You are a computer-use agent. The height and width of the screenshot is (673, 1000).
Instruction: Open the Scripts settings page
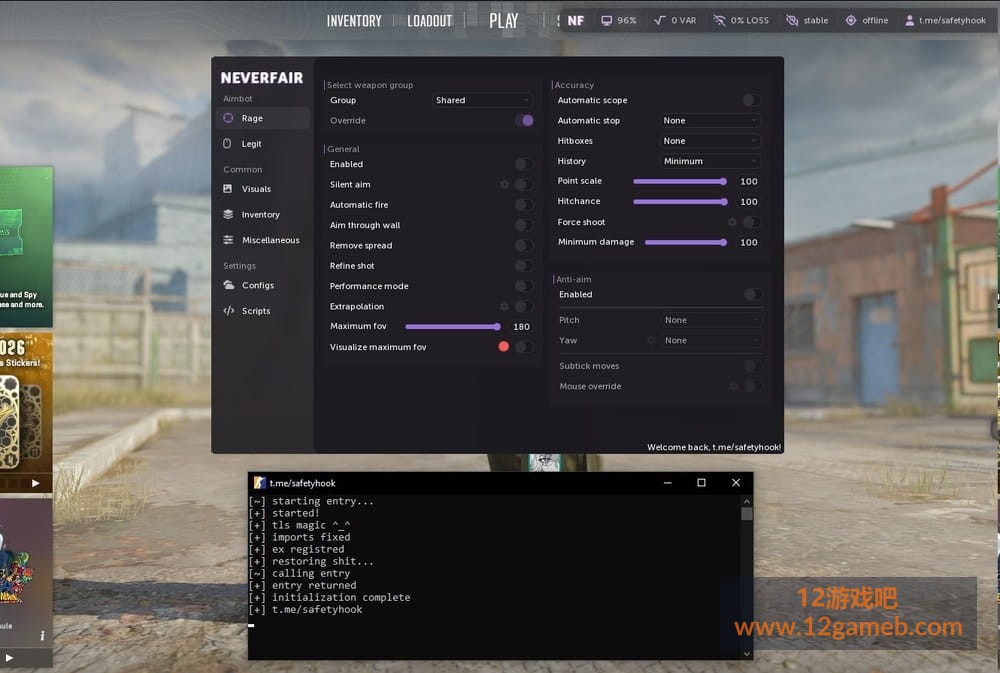(x=263, y=311)
